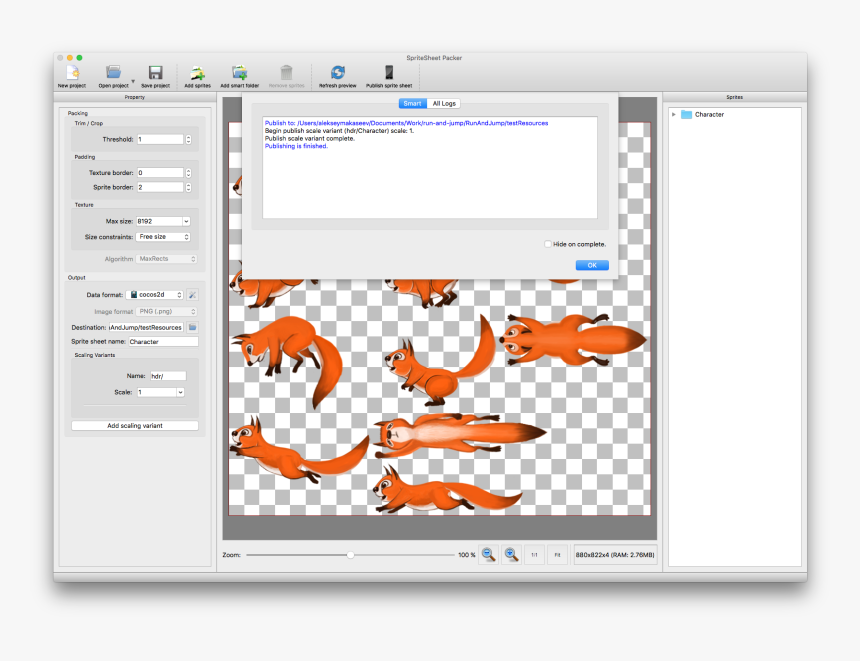The width and height of the screenshot is (860, 661).
Task: Open the Size constraints dropdown
Action: tap(165, 237)
